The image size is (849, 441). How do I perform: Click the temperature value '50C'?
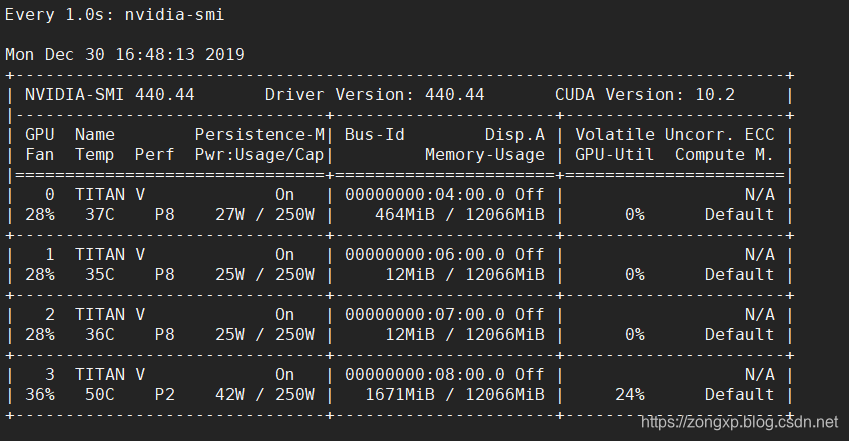100,395
